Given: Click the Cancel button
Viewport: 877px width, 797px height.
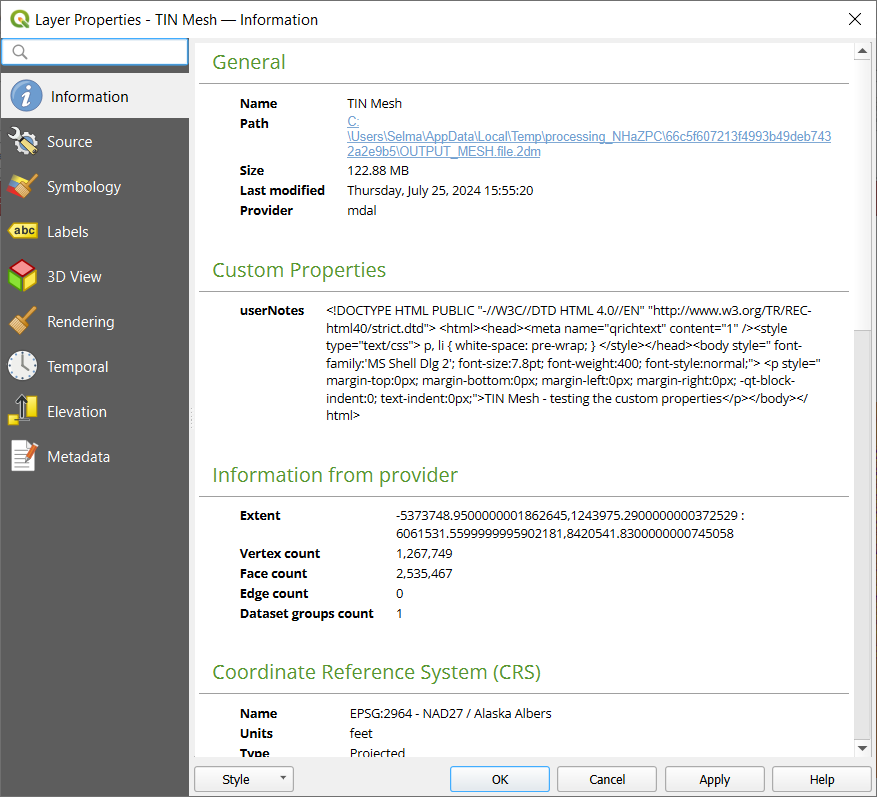Looking at the screenshot, I should (x=607, y=780).
